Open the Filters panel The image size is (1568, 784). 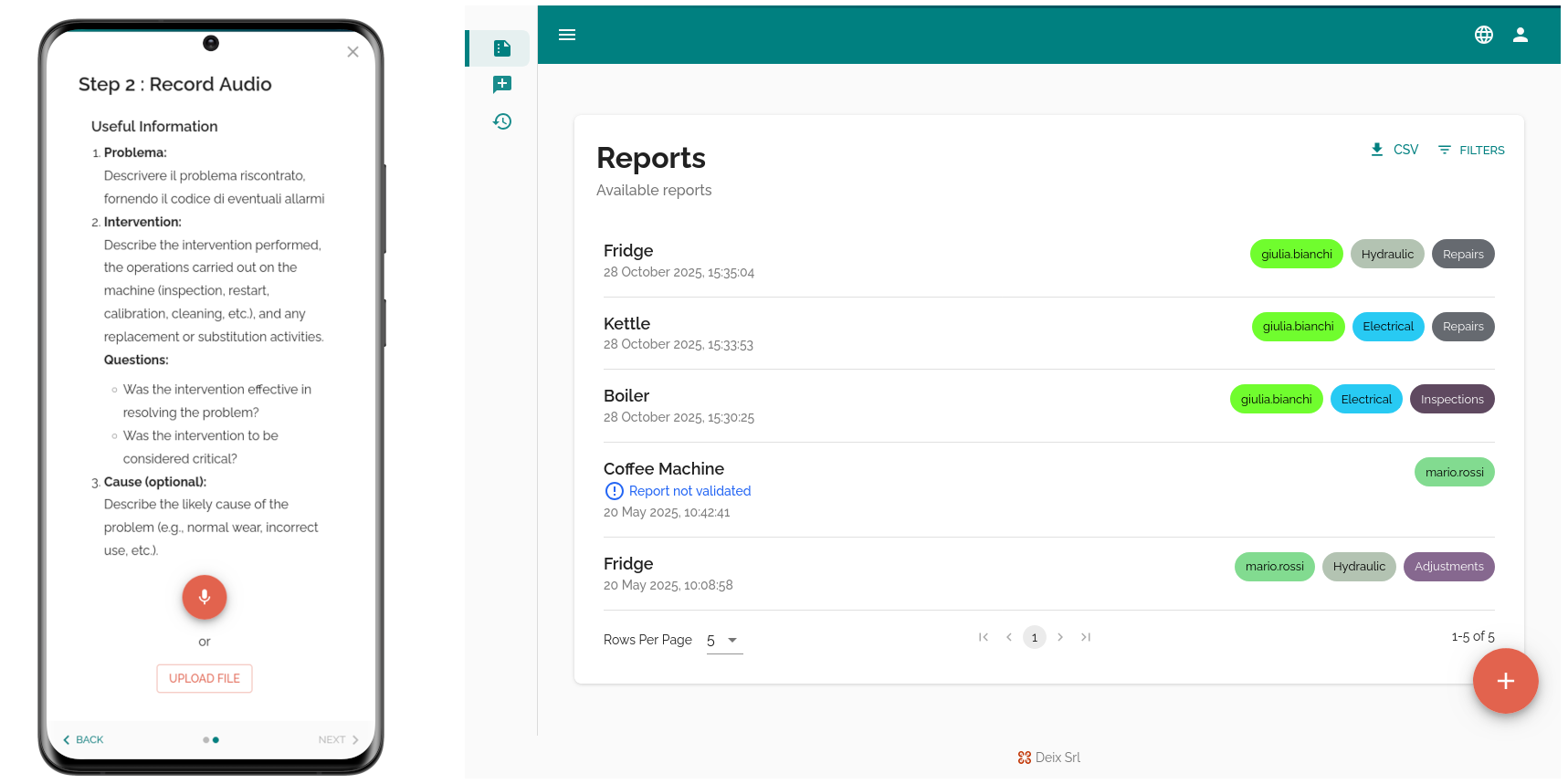(x=1471, y=150)
